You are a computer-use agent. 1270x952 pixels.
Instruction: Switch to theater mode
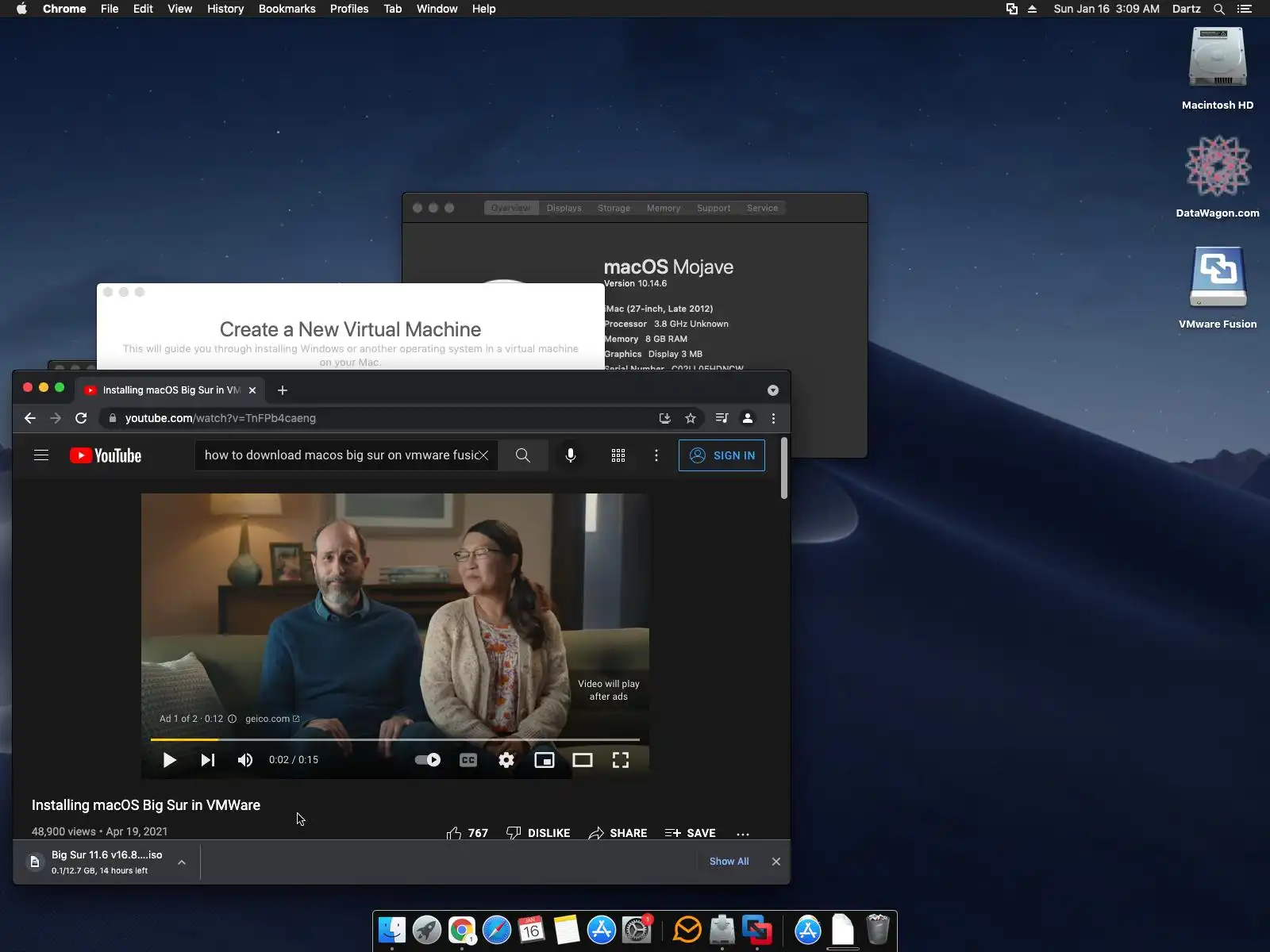[x=583, y=760]
